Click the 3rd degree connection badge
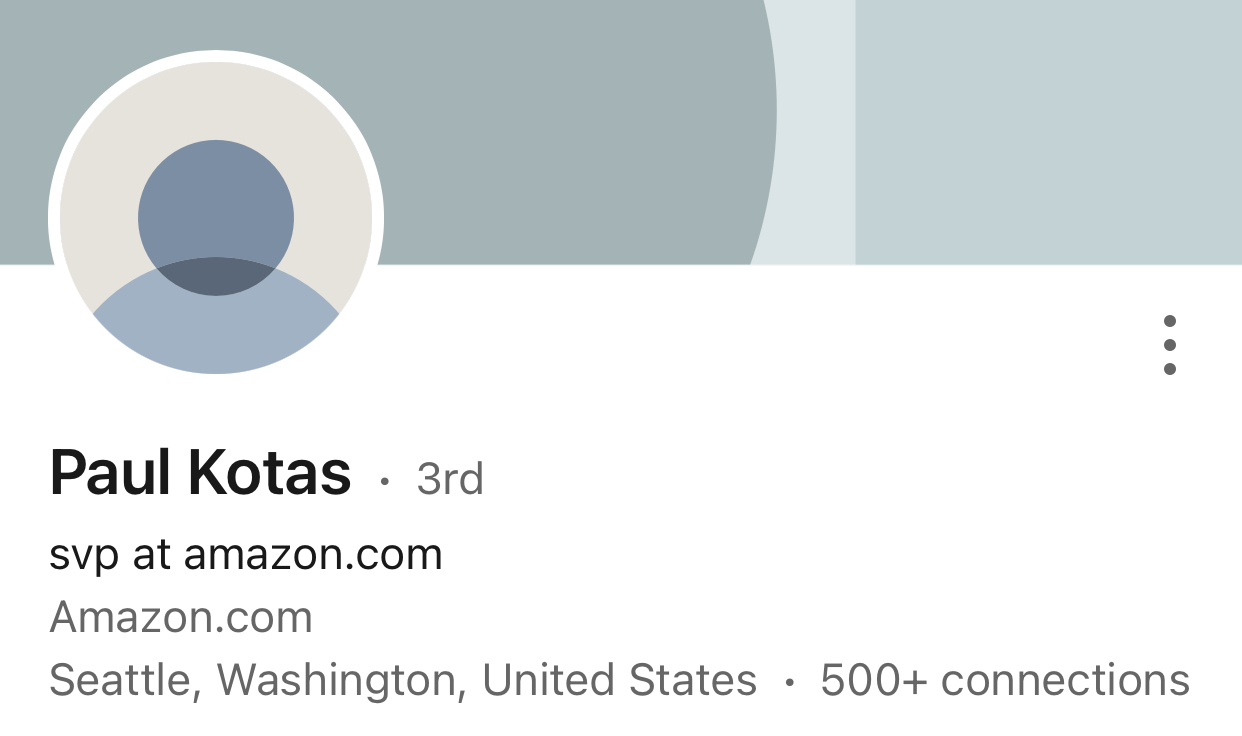Image resolution: width=1242 pixels, height=736 pixels. [x=449, y=480]
